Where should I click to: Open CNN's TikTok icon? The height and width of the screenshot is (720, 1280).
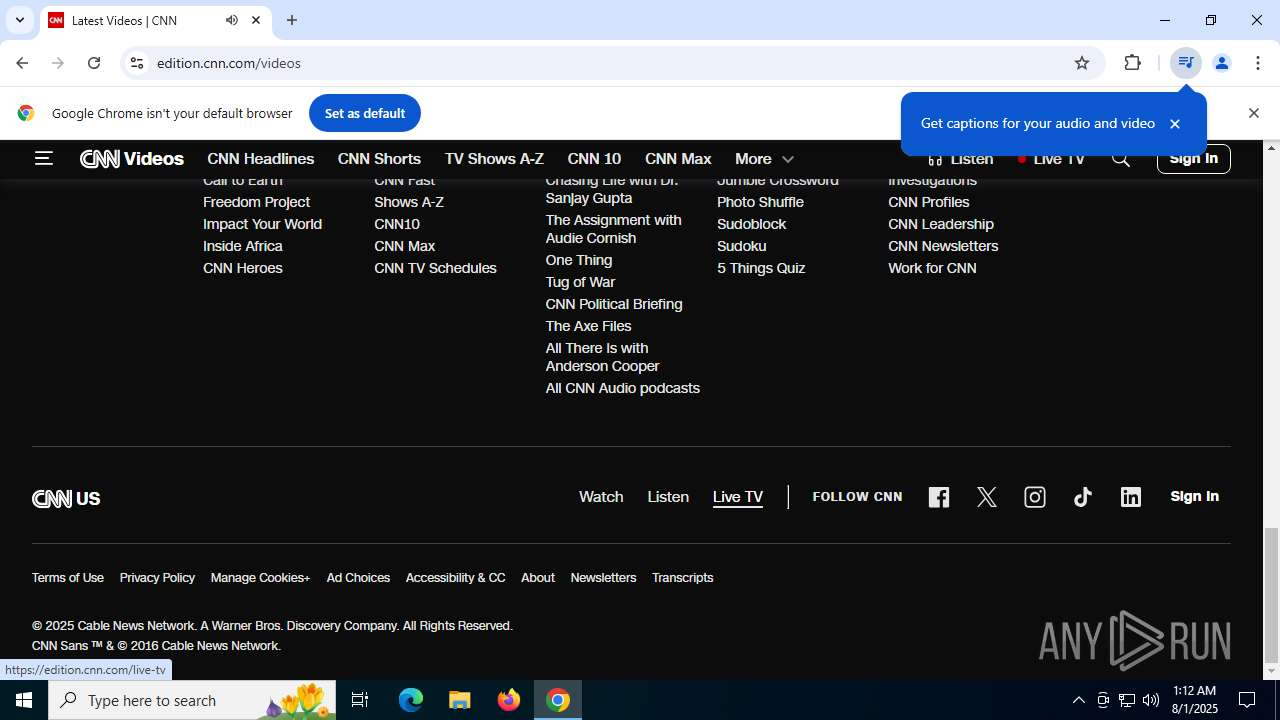click(1083, 497)
